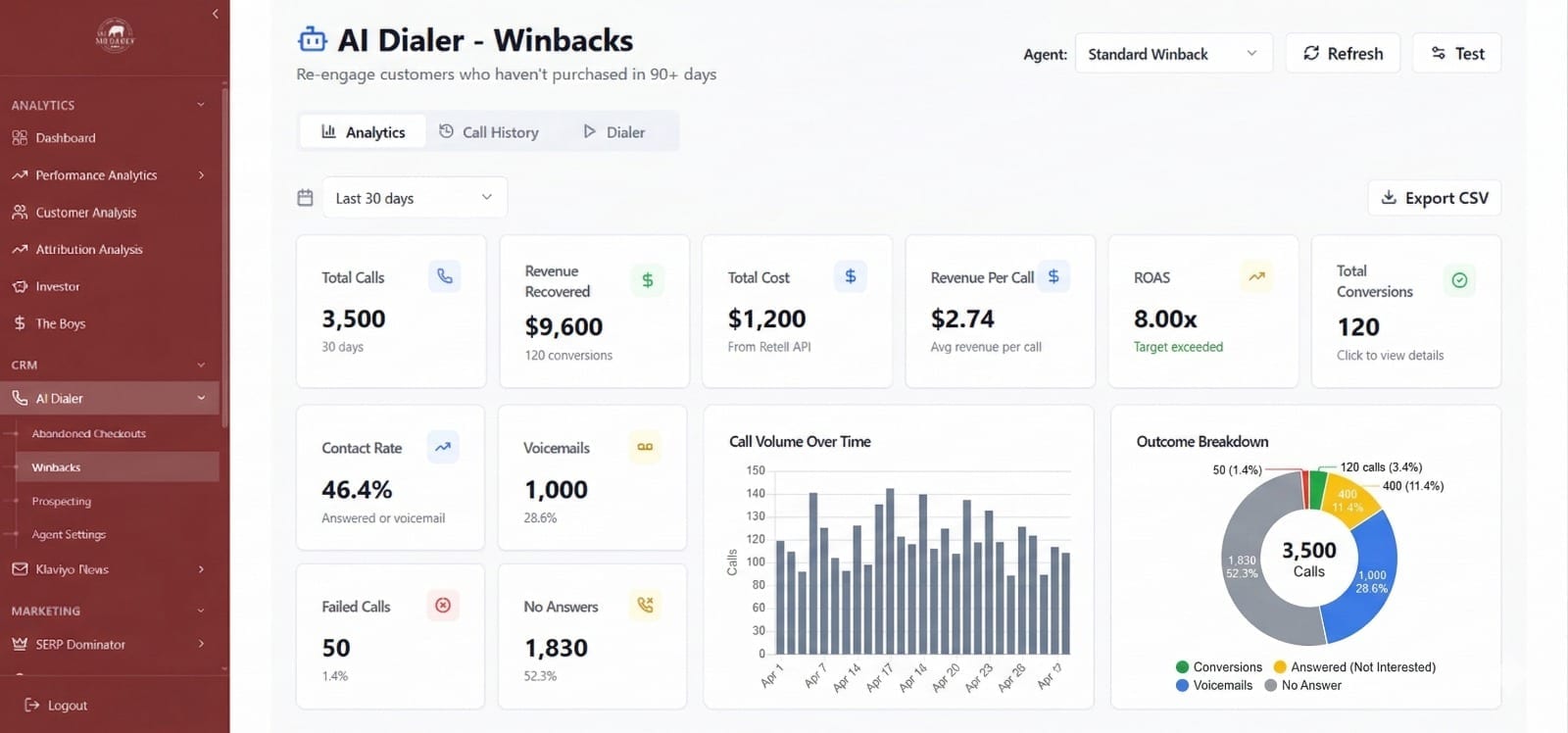Viewport: 1568px width, 733px height.
Task: Toggle the Conversions legend item in chart
Action: point(1219,667)
